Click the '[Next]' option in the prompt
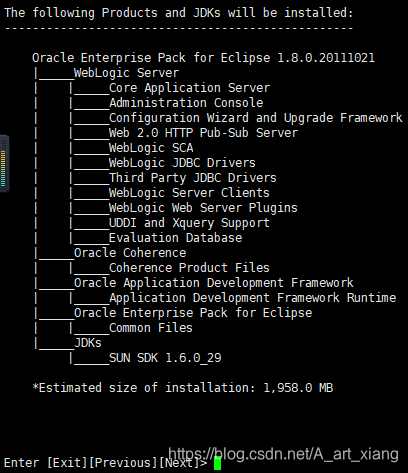This screenshot has width=408, height=473. coord(179,463)
